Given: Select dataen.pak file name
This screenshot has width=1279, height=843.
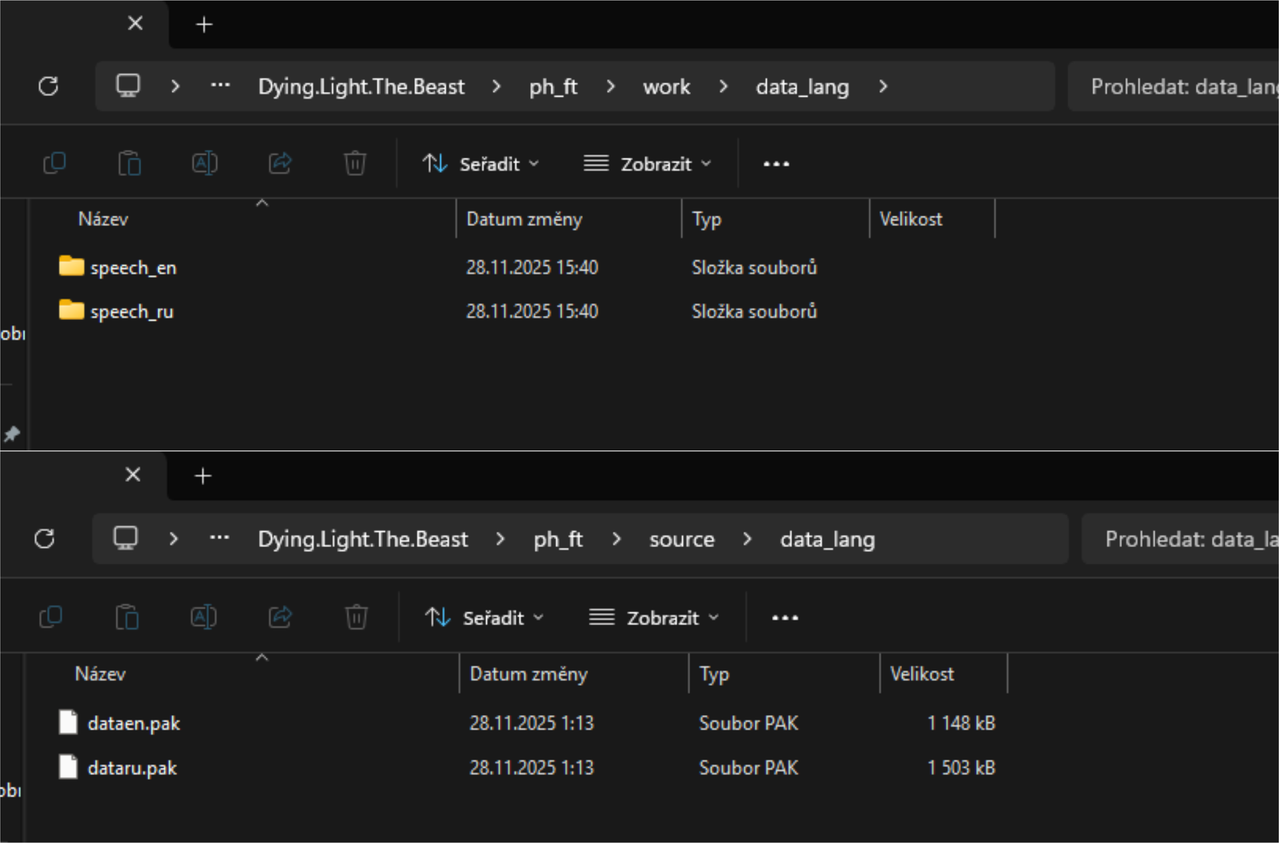Looking at the screenshot, I should (134, 723).
